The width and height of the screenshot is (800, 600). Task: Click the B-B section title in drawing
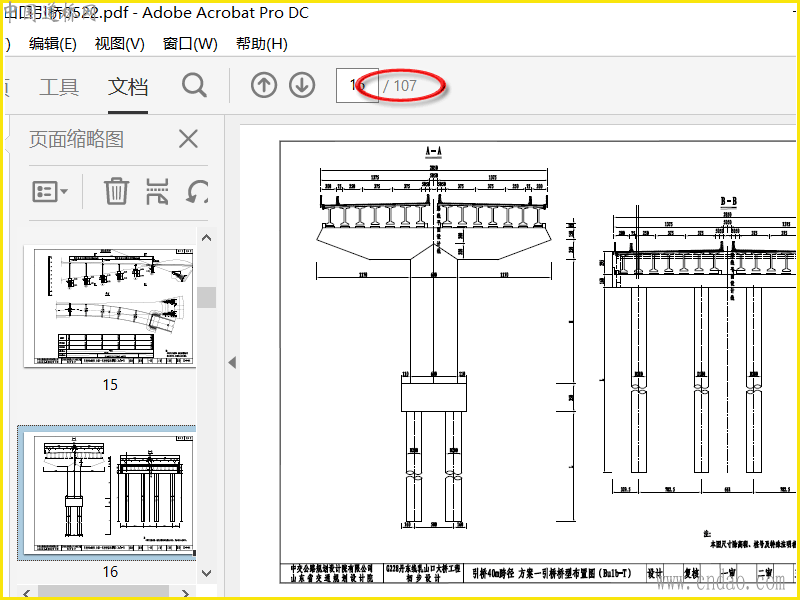click(729, 202)
